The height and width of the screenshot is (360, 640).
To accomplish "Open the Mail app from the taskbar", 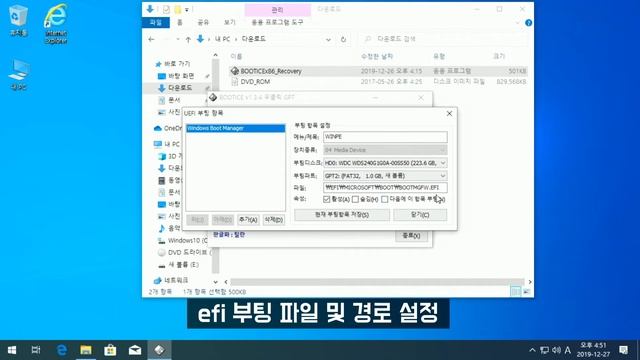I will click(135, 350).
